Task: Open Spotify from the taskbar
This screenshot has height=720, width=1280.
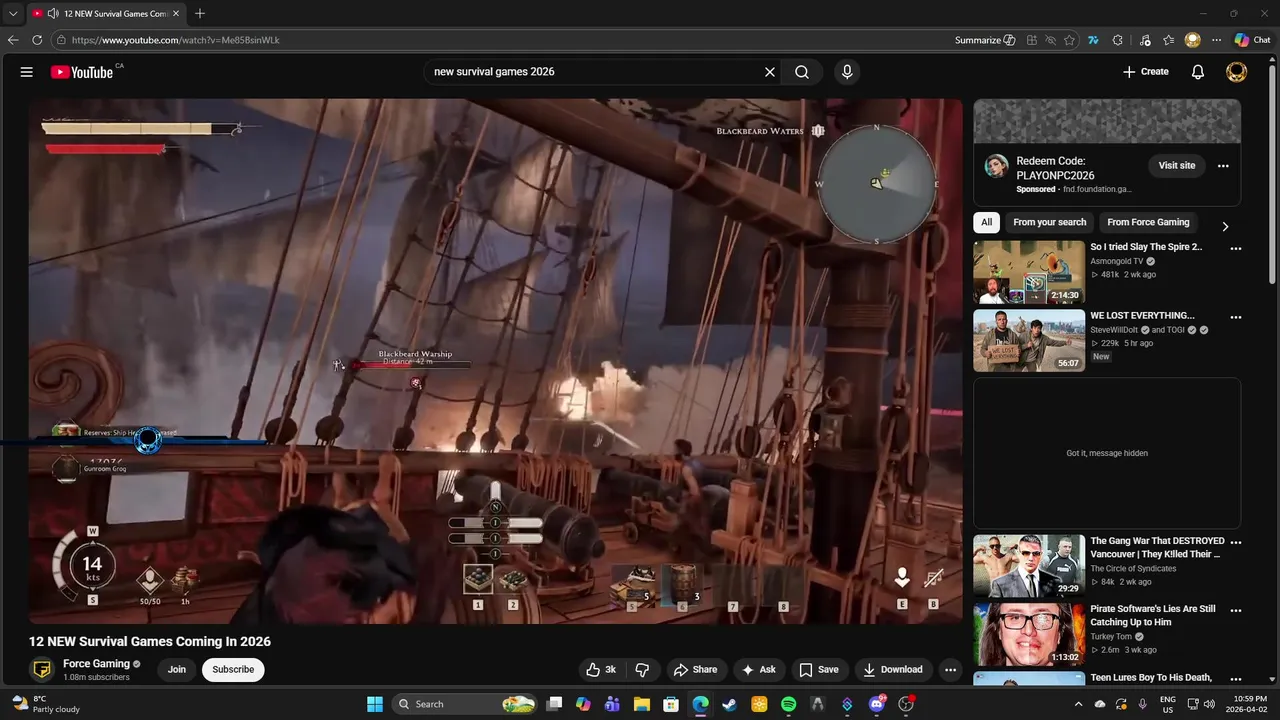Action: [788, 704]
